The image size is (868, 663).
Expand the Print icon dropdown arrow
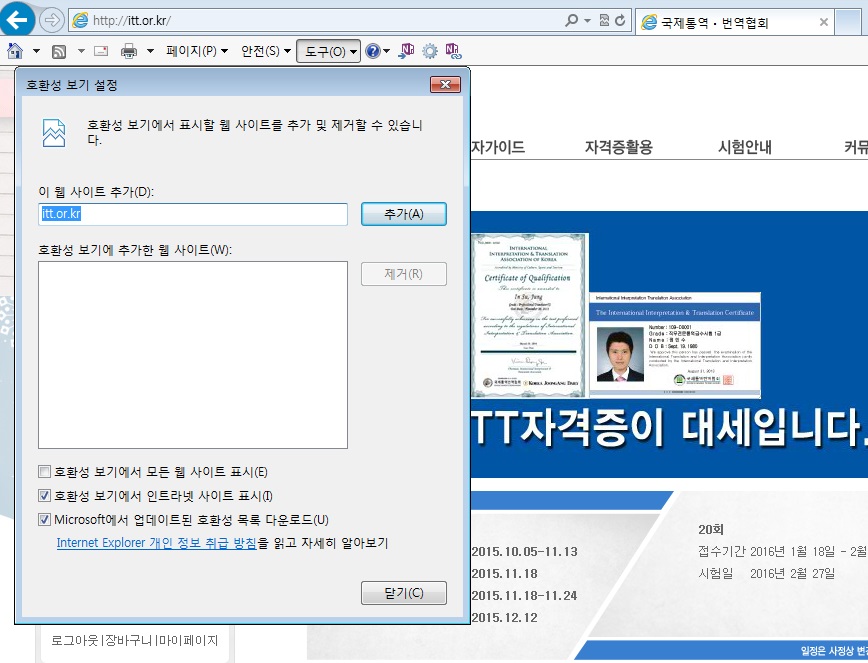(x=150, y=51)
